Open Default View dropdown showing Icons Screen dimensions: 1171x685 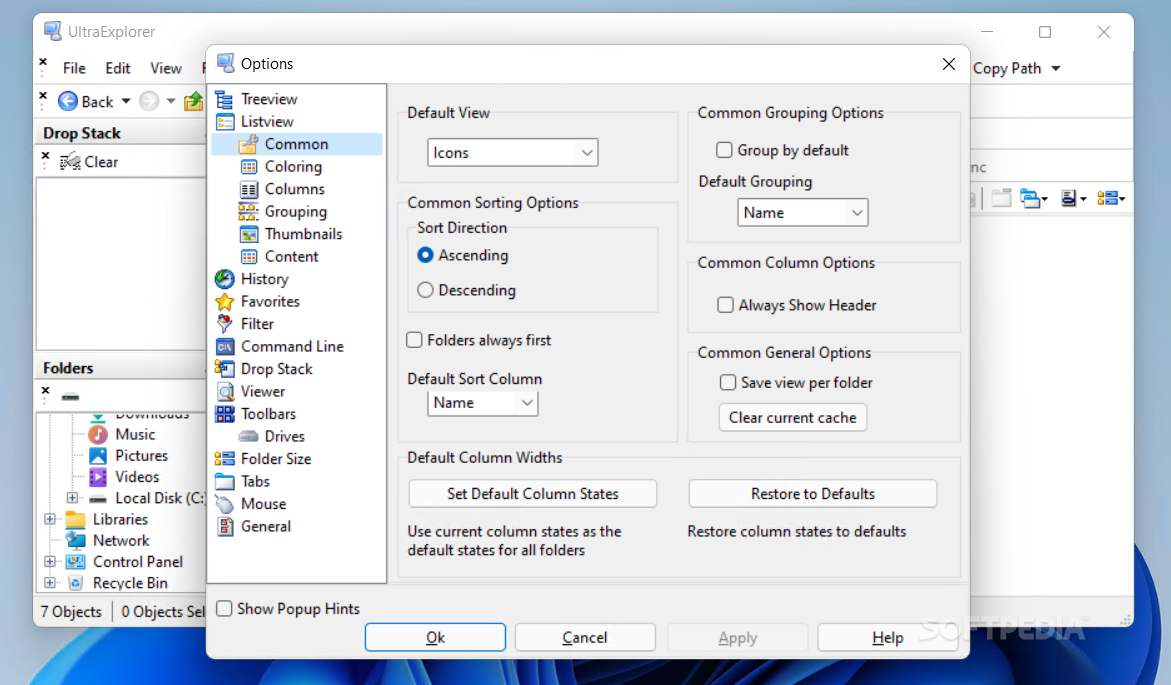pyautogui.click(x=512, y=152)
